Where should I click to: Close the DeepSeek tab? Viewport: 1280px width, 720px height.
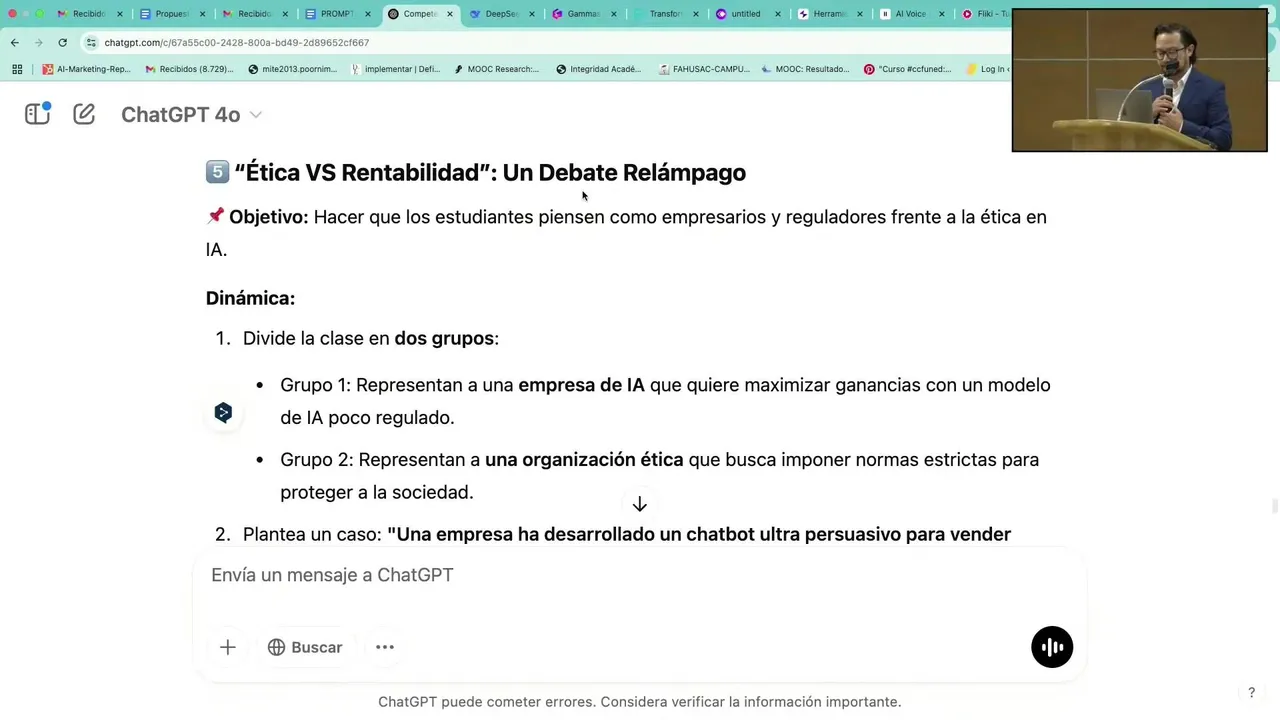point(531,14)
